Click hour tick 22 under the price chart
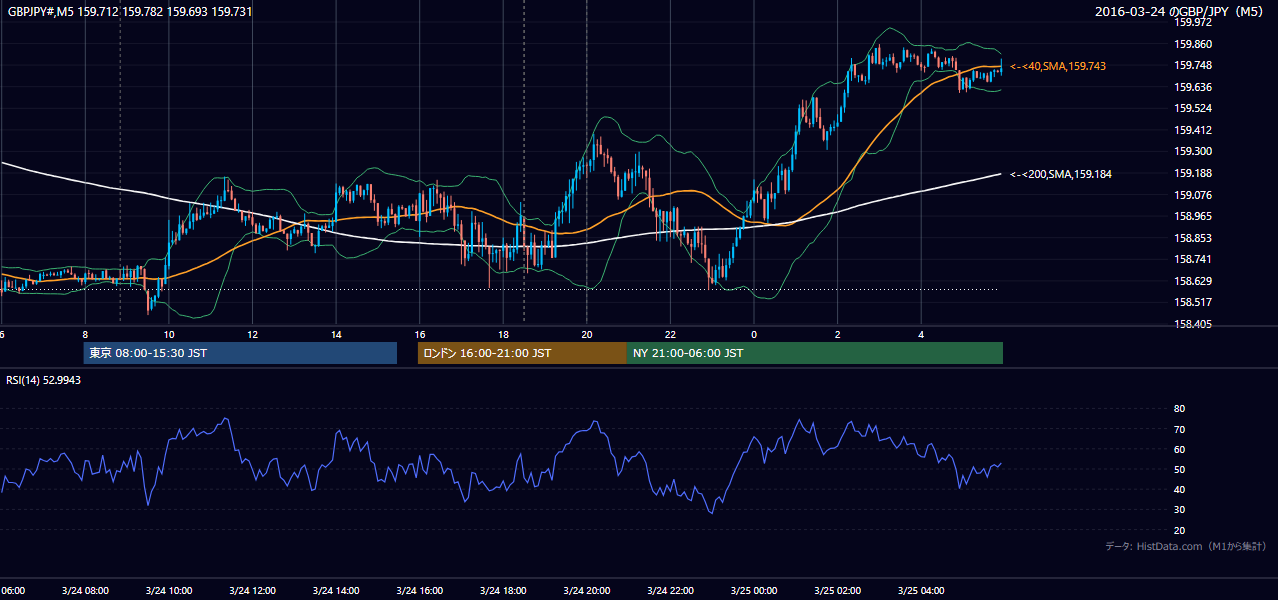Viewport: 1278px width, 600px height. click(x=670, y=335)
